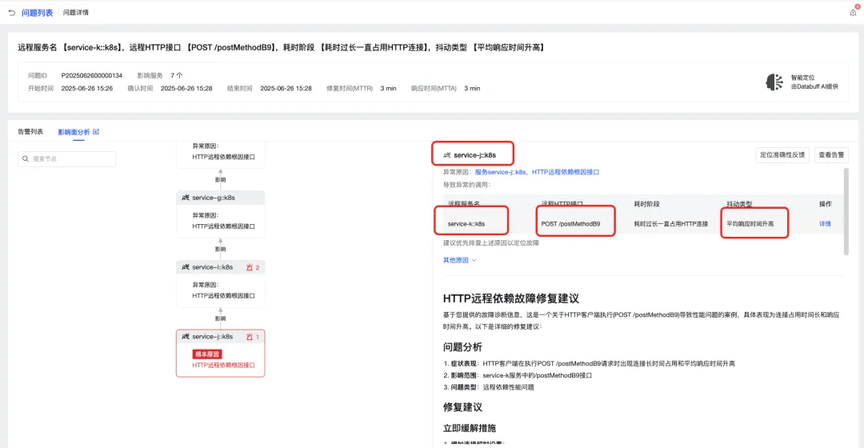
Task: Go to 问题列表 via the breadcrumb link
Action: click(37, 13)
